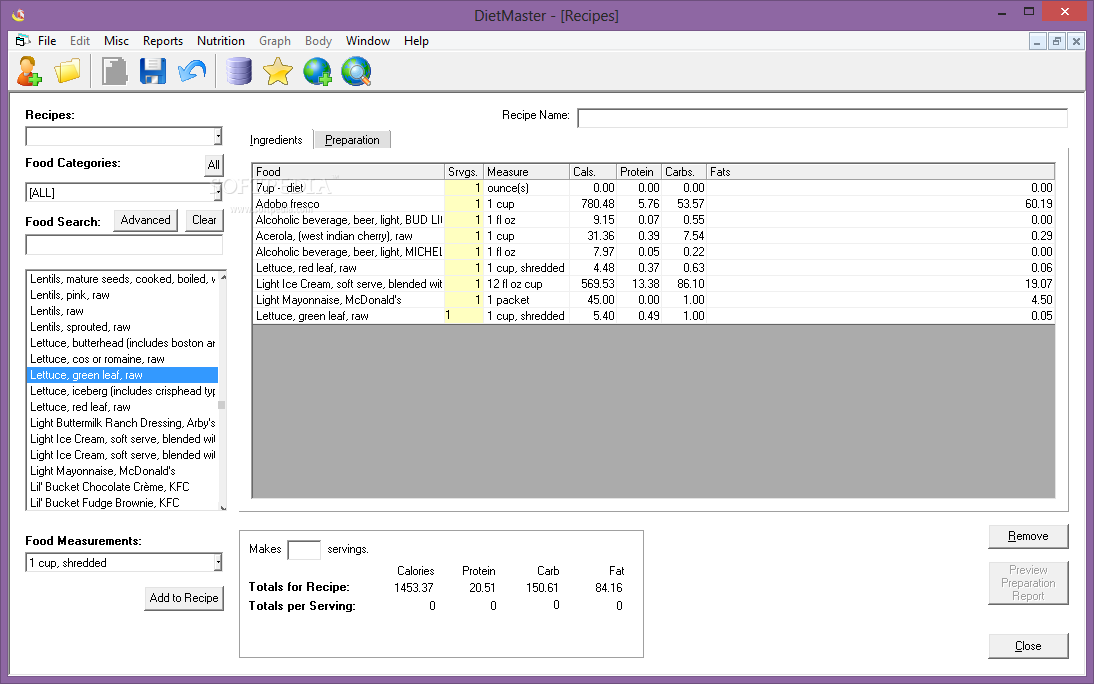Click the blue floppy disk save icon
Screen dimensions: 1094x684
pos(153,71)
